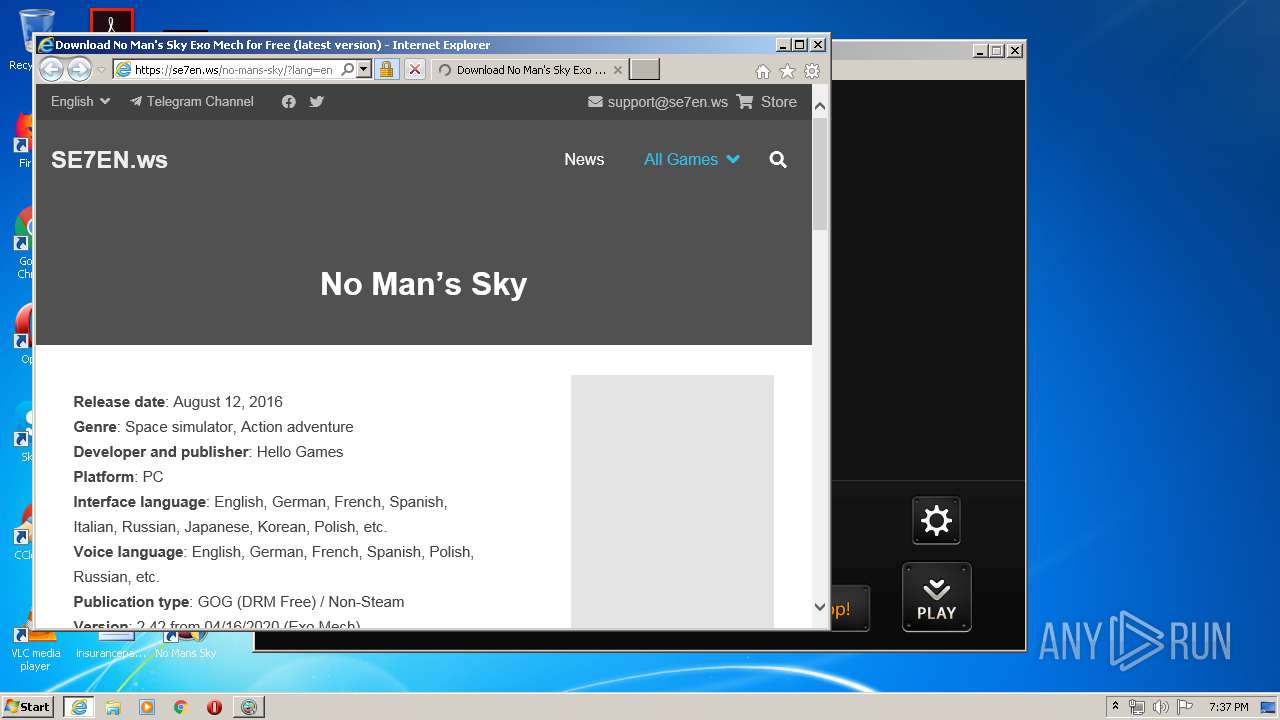Expand the address bar URL dropdown arrow
The image size is (1280, 720).
[364, 70]
